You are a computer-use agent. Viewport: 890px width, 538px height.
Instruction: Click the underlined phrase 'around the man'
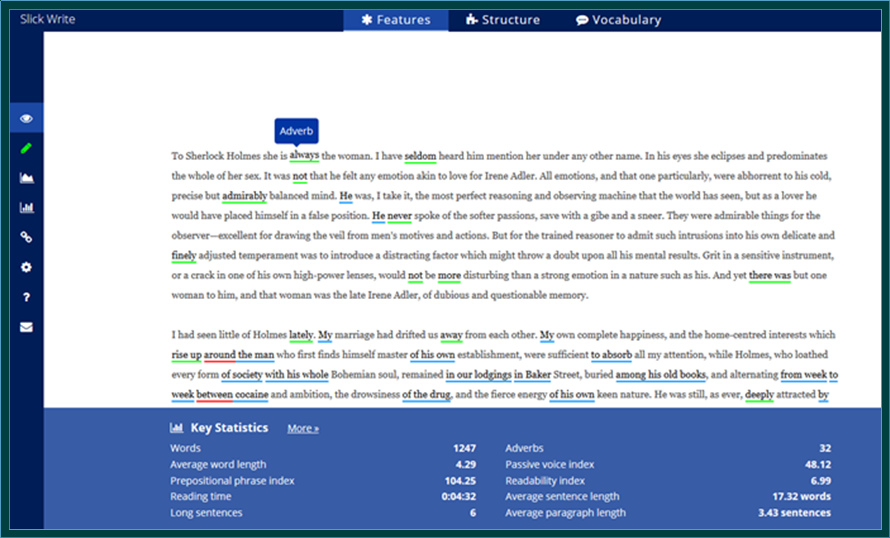(239, 355)
